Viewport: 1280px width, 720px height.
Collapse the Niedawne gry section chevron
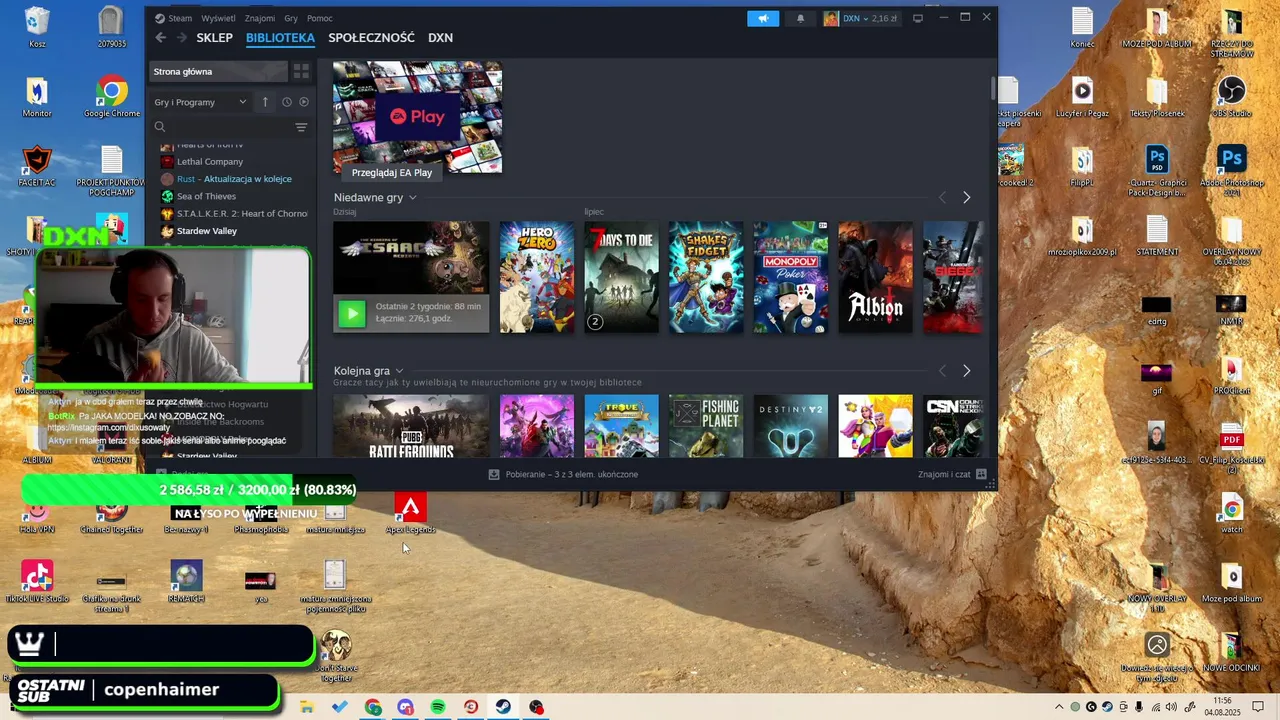point(412,198)
